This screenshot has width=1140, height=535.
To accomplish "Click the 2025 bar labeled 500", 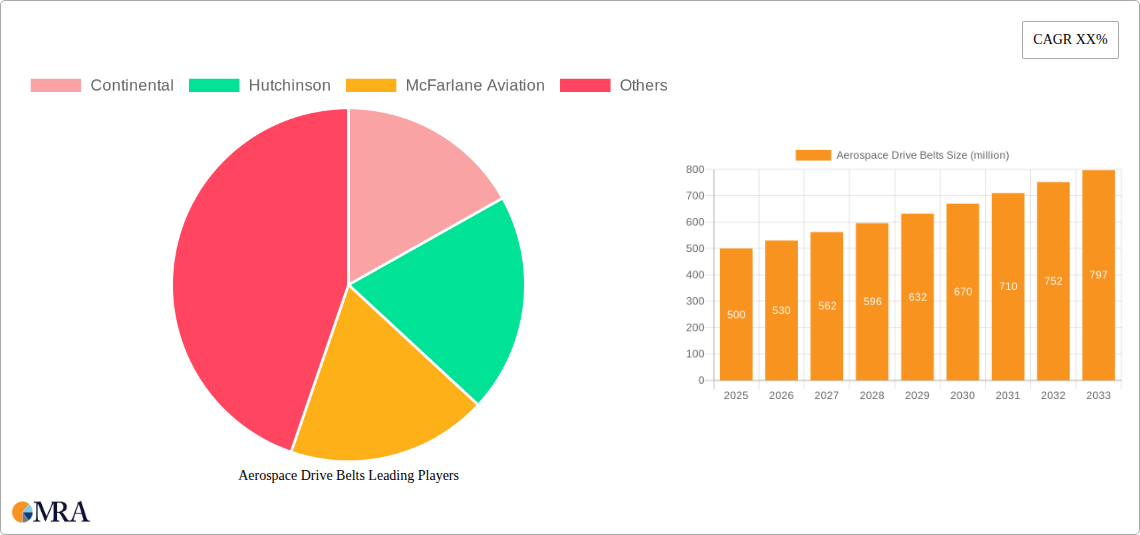I will [x=736, y=314].
